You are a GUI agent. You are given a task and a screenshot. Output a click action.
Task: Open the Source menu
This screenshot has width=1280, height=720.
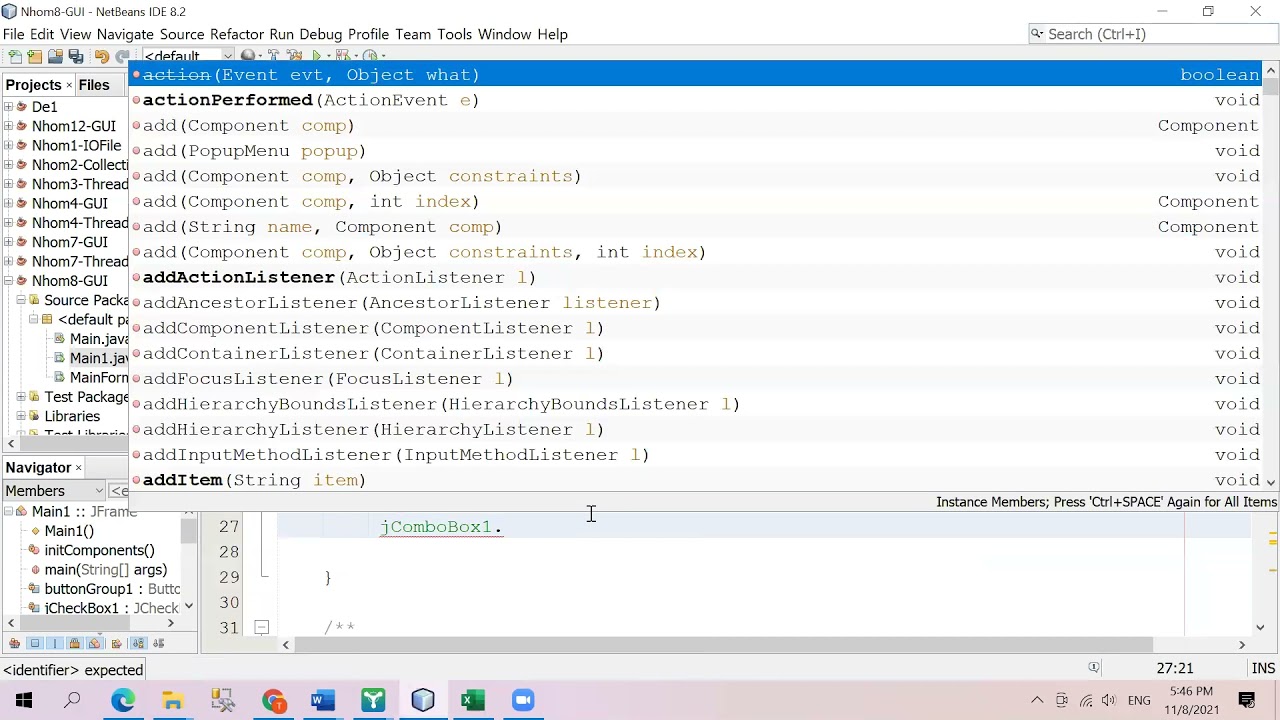181,34
